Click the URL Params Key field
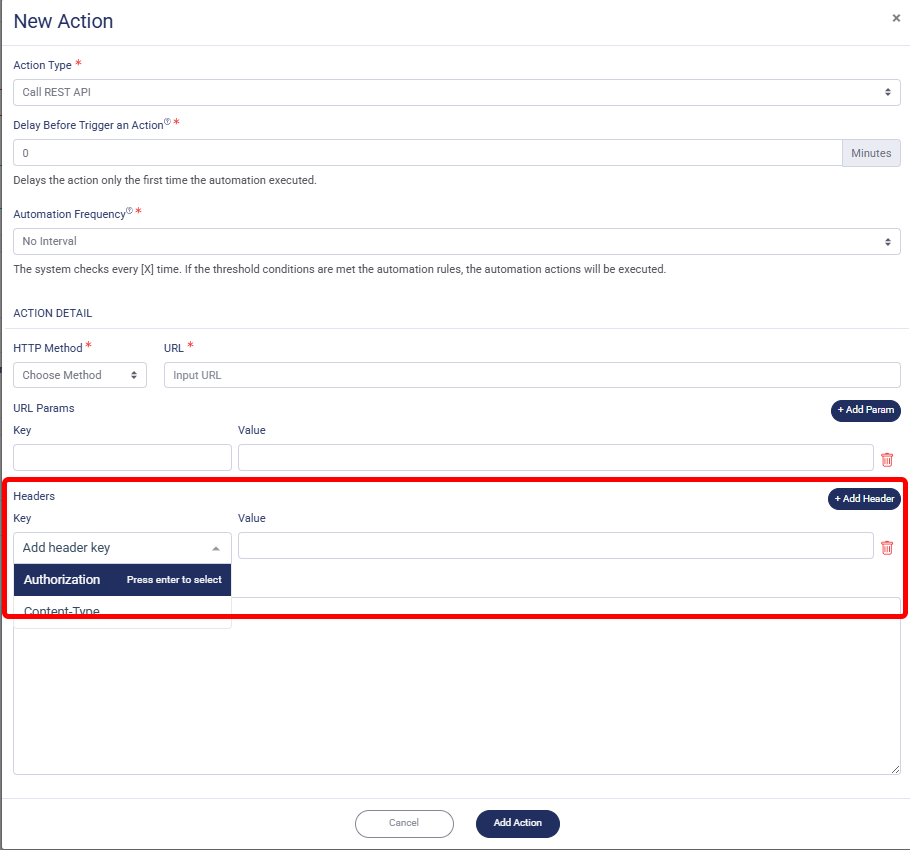 [122, 458]
